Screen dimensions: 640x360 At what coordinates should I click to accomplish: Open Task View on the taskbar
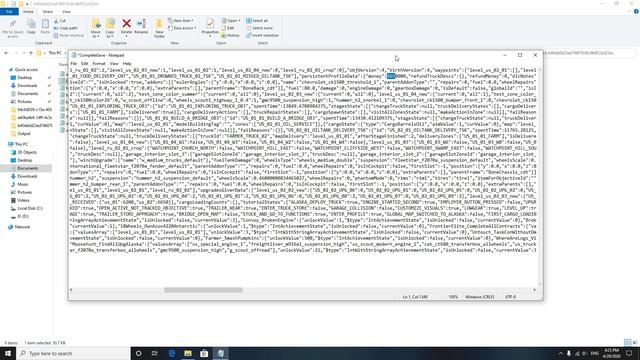click(155, 353)
